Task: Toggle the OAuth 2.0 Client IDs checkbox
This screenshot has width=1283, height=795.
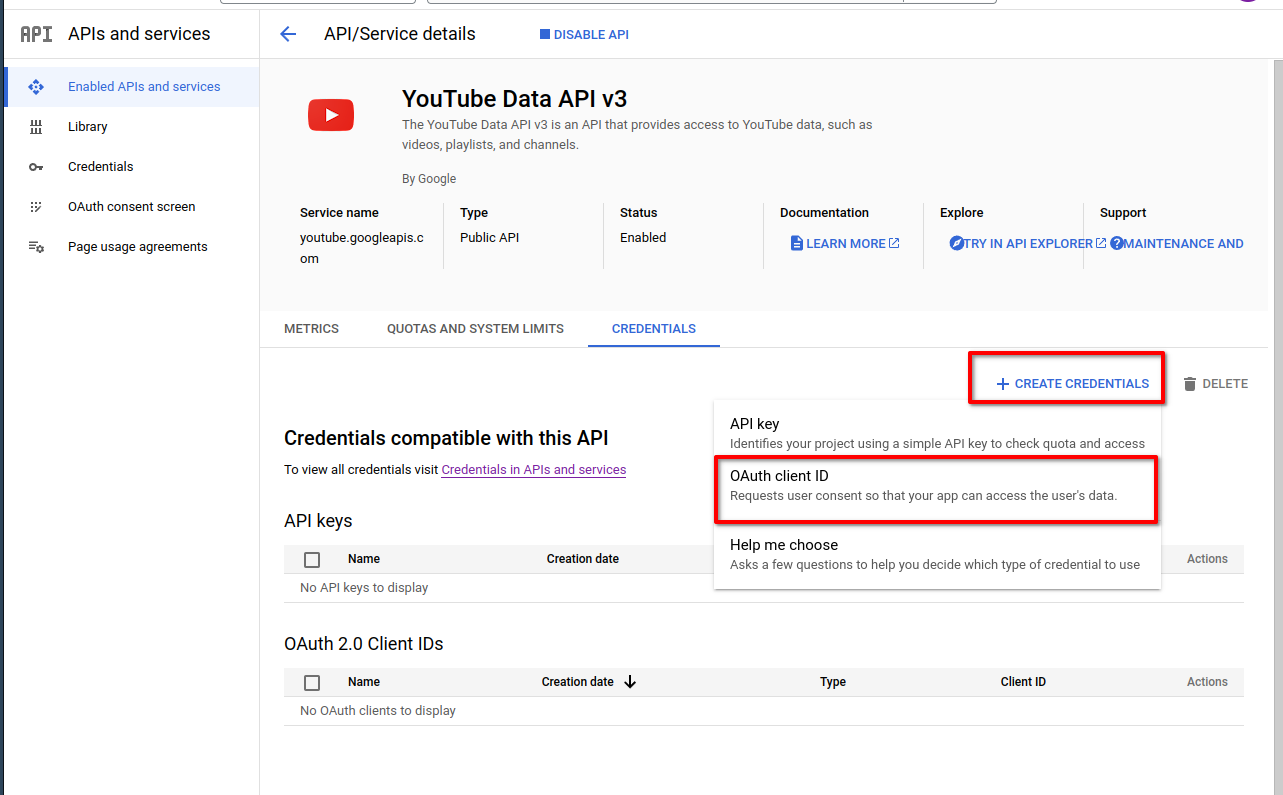Action: tap(312, 683)
